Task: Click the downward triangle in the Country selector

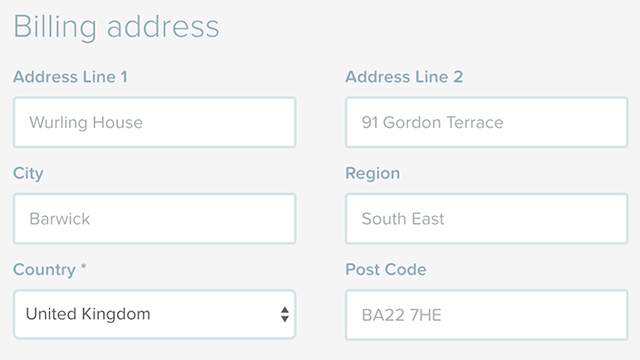Action: tap(285, 319)
